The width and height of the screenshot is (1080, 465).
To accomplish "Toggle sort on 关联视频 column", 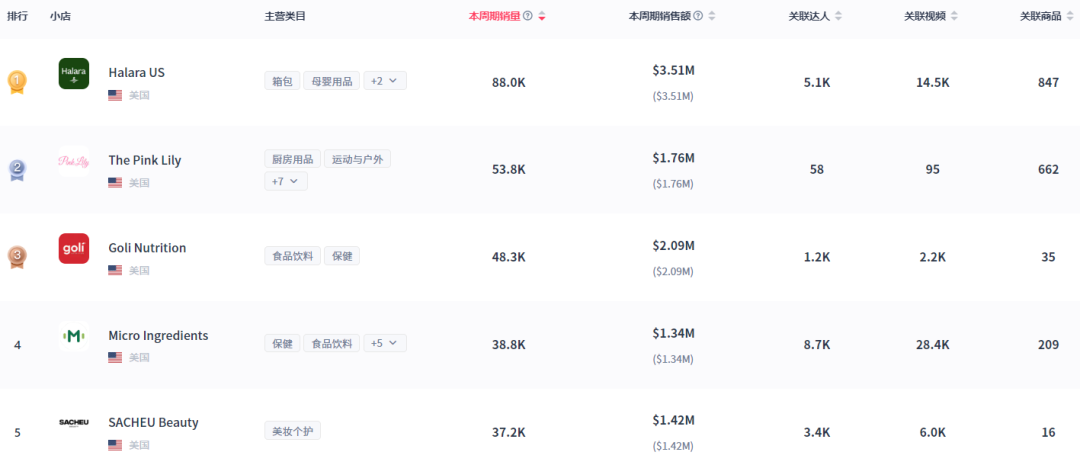I will pos(954,16).
